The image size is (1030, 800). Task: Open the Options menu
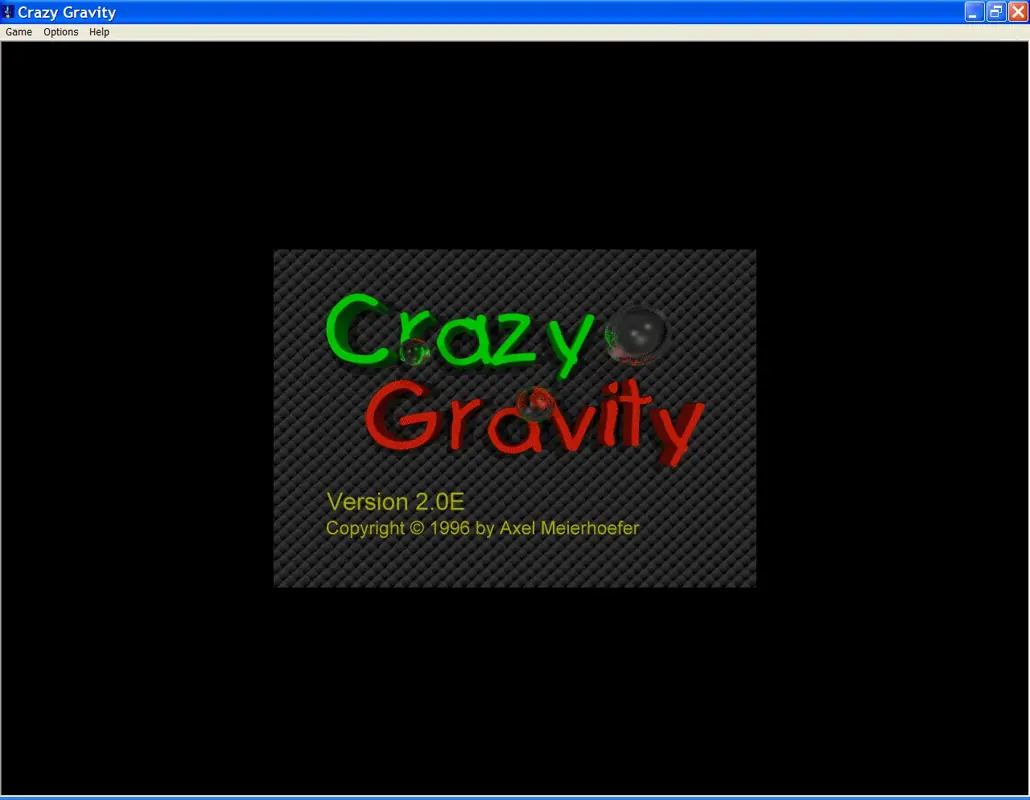60,32
